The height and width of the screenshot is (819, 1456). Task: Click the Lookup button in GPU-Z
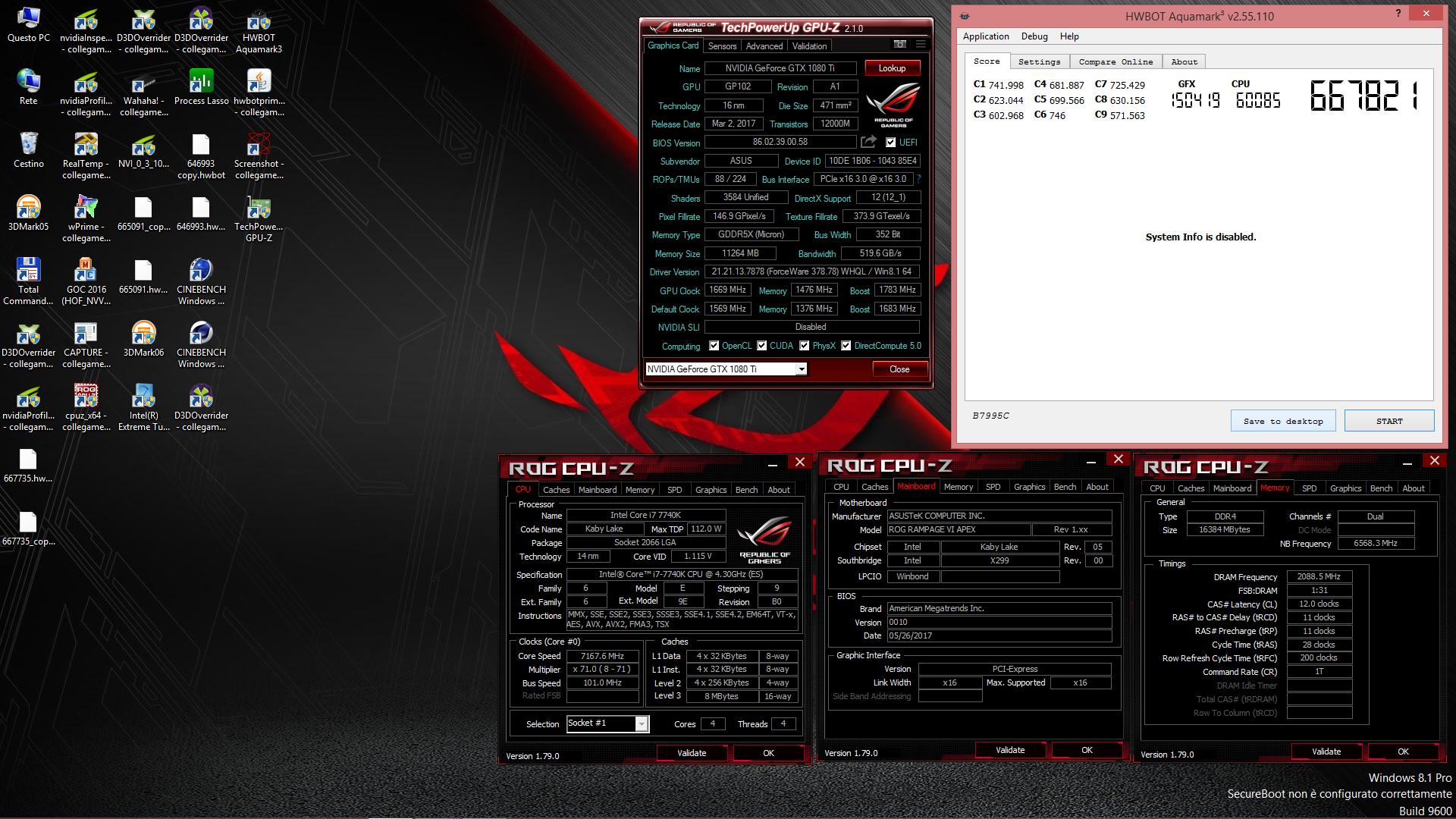892,68
